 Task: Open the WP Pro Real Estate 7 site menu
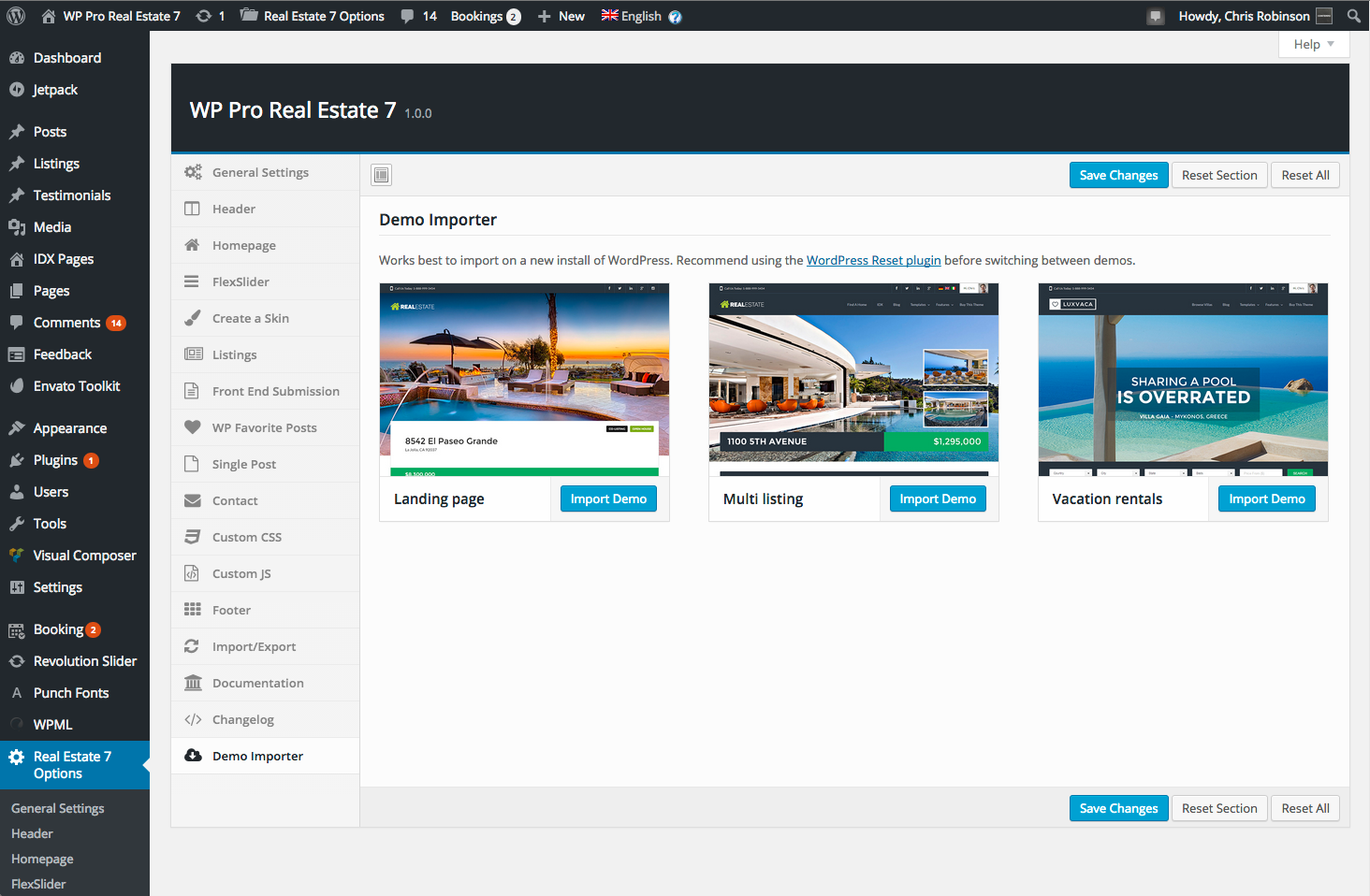[111, 16]
